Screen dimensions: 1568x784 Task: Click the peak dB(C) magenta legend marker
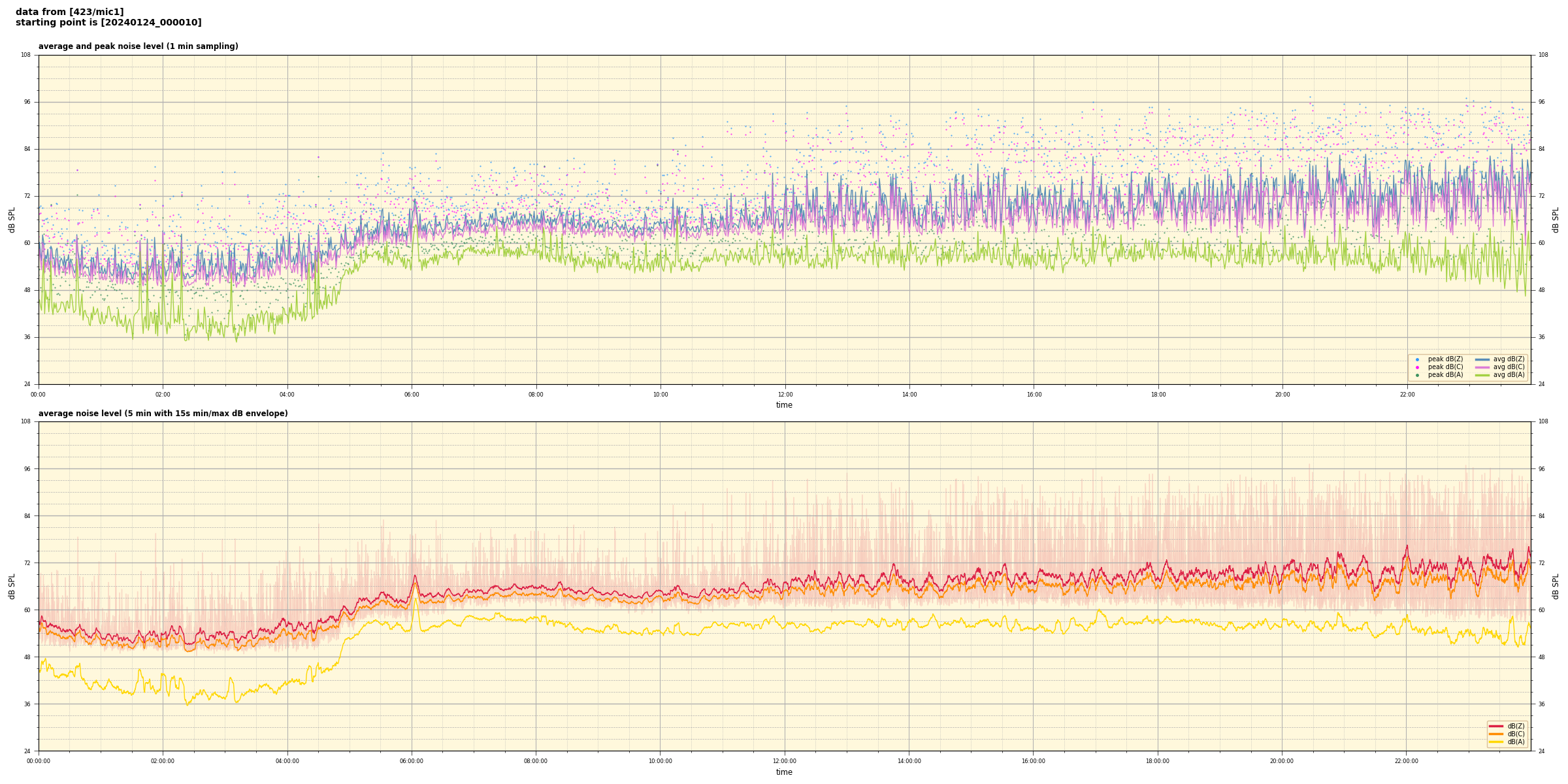[1417, 367]
